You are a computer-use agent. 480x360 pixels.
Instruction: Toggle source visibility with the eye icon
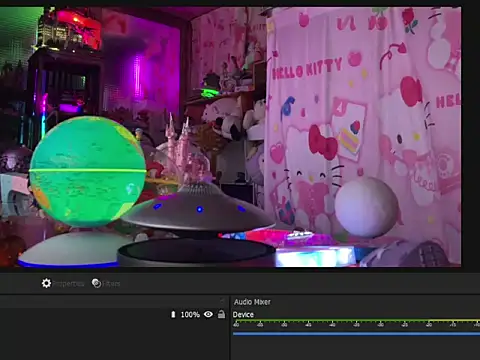tap(208, 314)
